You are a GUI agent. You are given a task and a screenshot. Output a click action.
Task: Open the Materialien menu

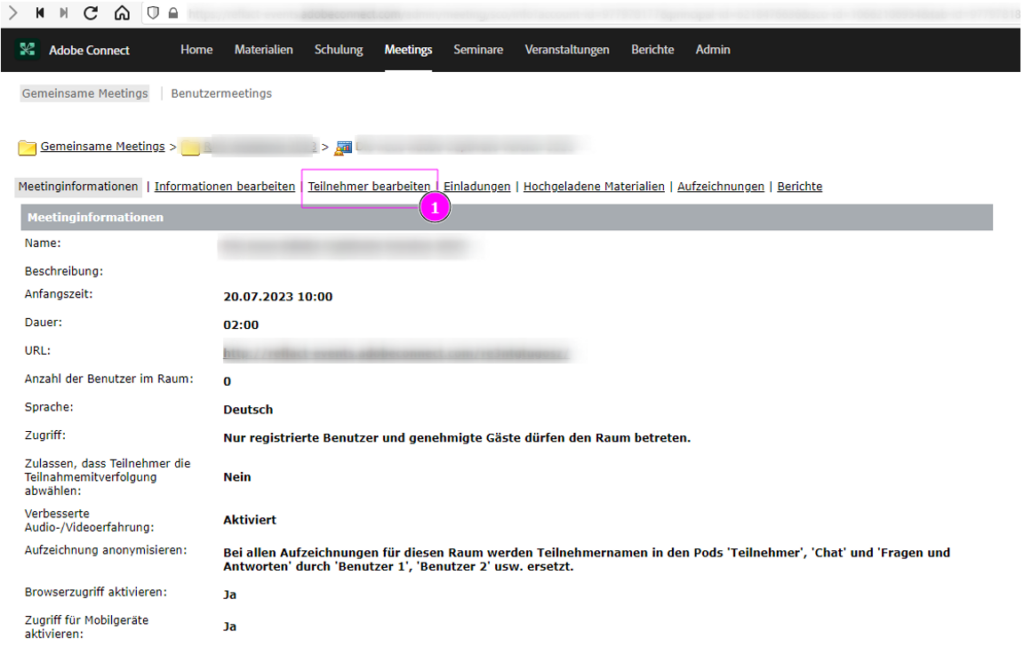[263, 50]
